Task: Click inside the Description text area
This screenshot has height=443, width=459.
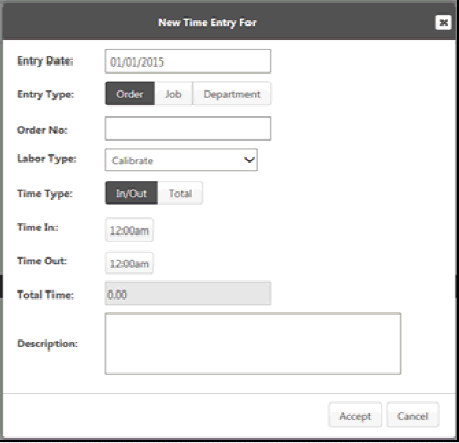Action: coord(253,344)
